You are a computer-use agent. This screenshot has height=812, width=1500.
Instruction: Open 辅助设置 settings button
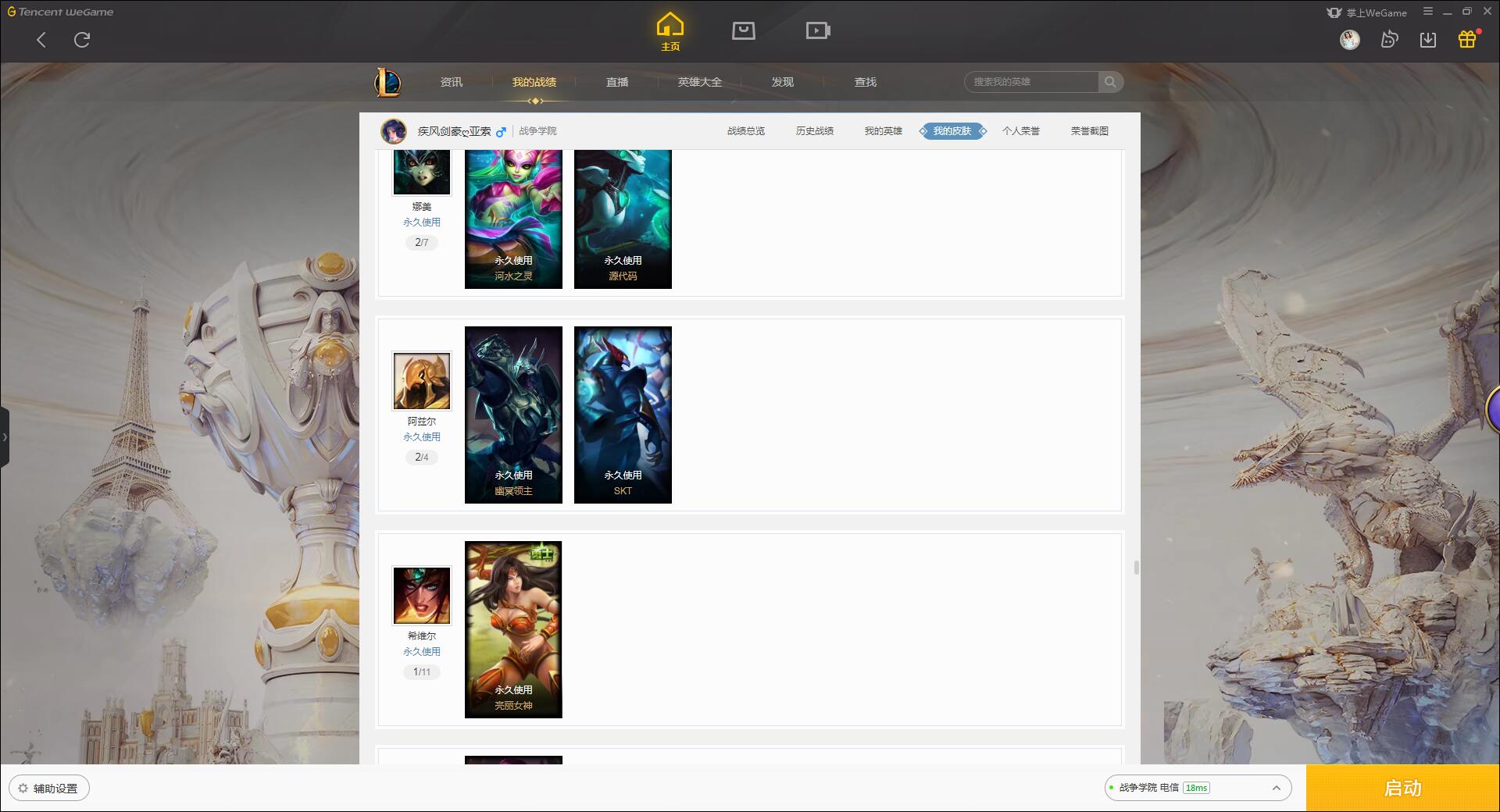click(49, 789)
